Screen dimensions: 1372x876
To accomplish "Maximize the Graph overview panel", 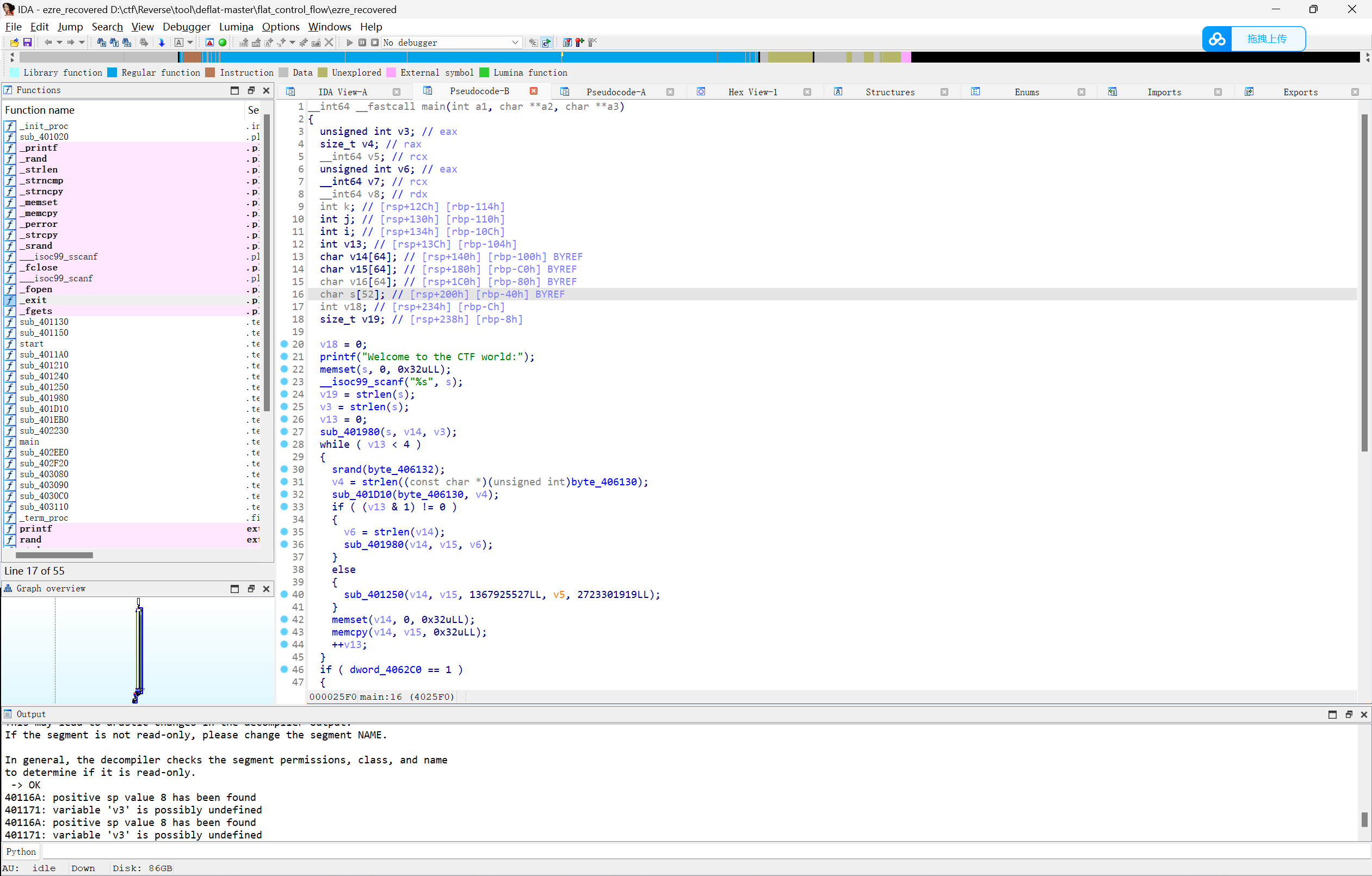I will pos(235,589).
